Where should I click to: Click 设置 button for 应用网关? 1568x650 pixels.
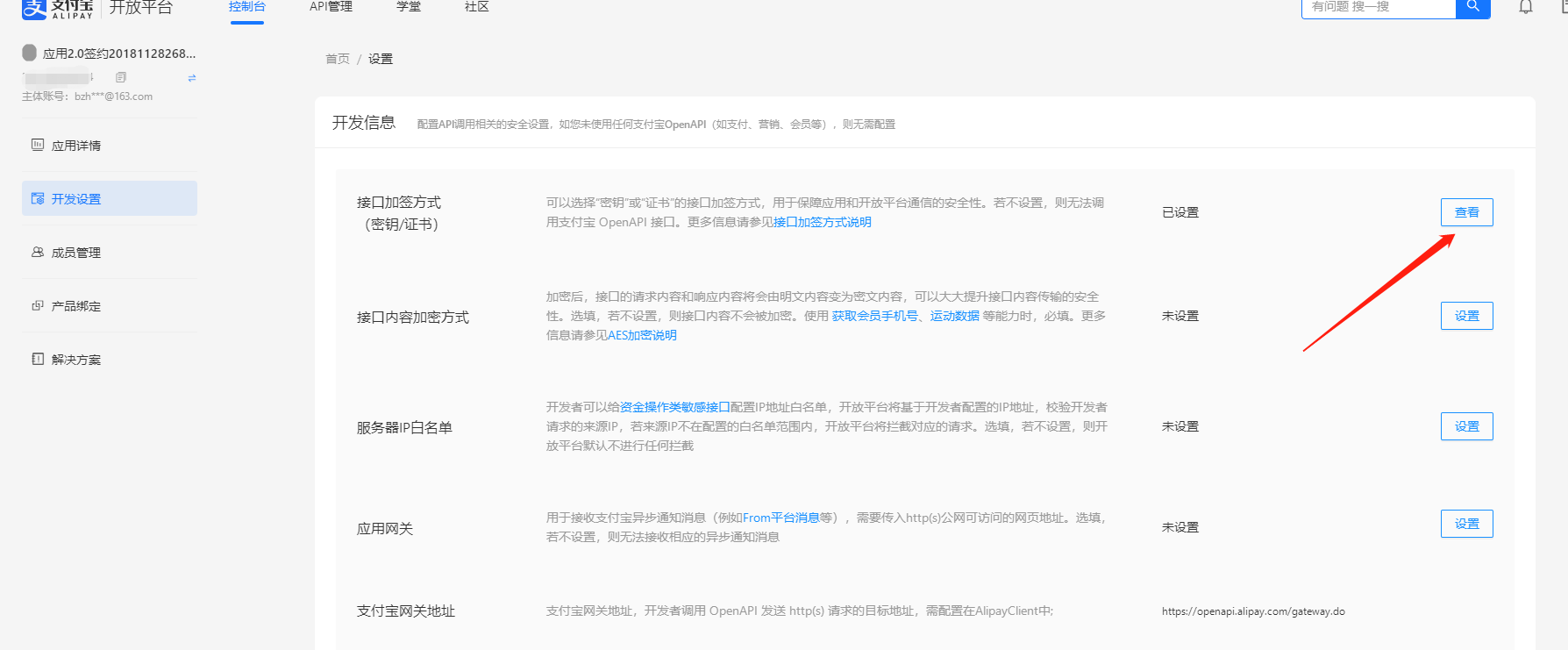(1466, 524)
